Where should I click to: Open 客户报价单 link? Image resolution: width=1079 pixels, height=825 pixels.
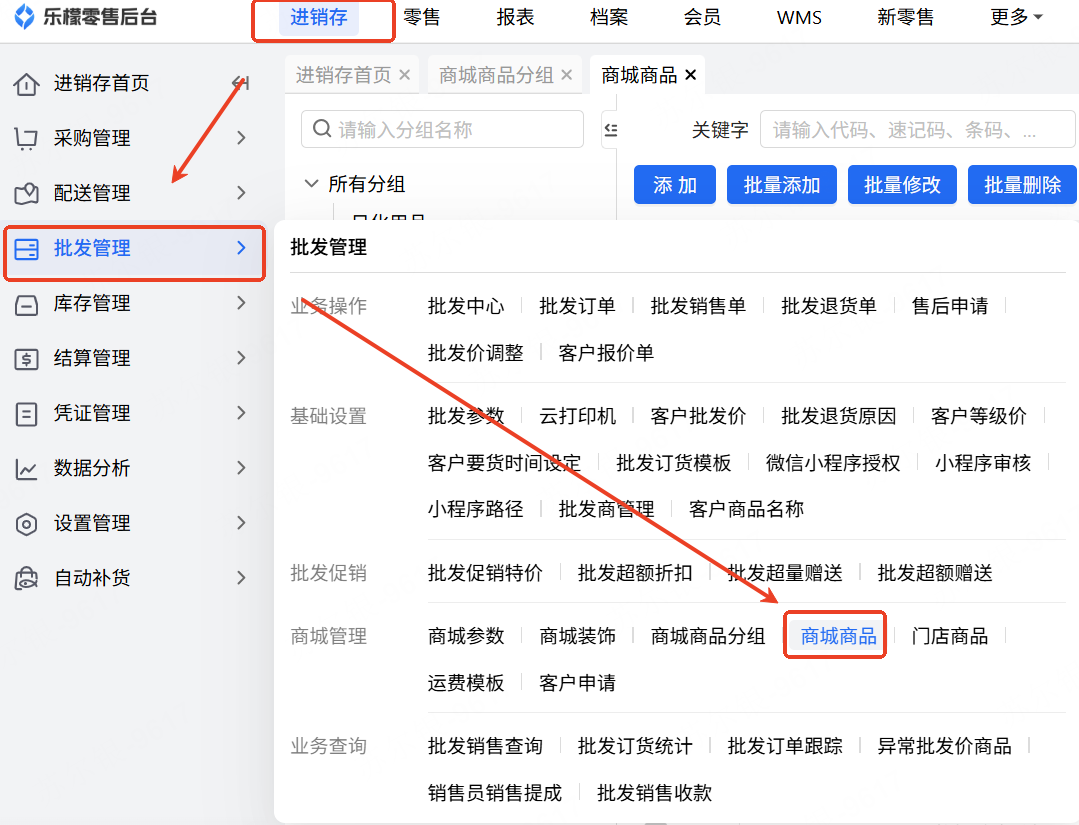tap(606, 352)
